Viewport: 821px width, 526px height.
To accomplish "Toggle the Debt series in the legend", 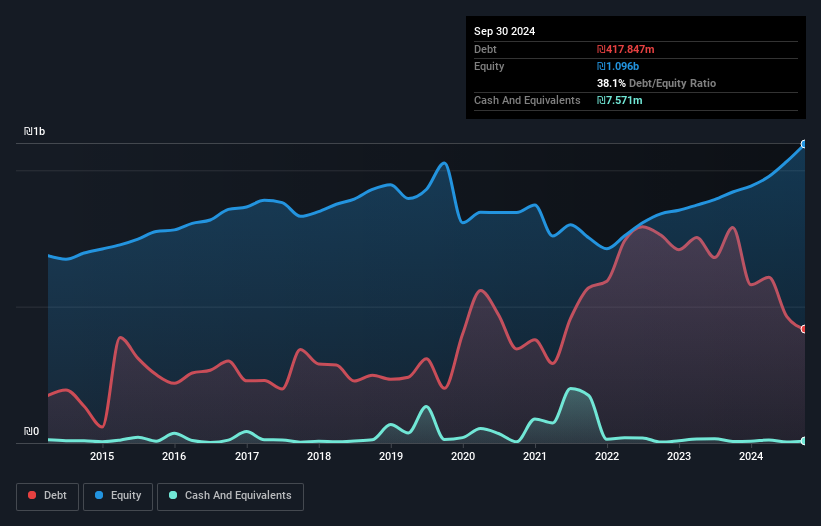I will pos(48,496).
